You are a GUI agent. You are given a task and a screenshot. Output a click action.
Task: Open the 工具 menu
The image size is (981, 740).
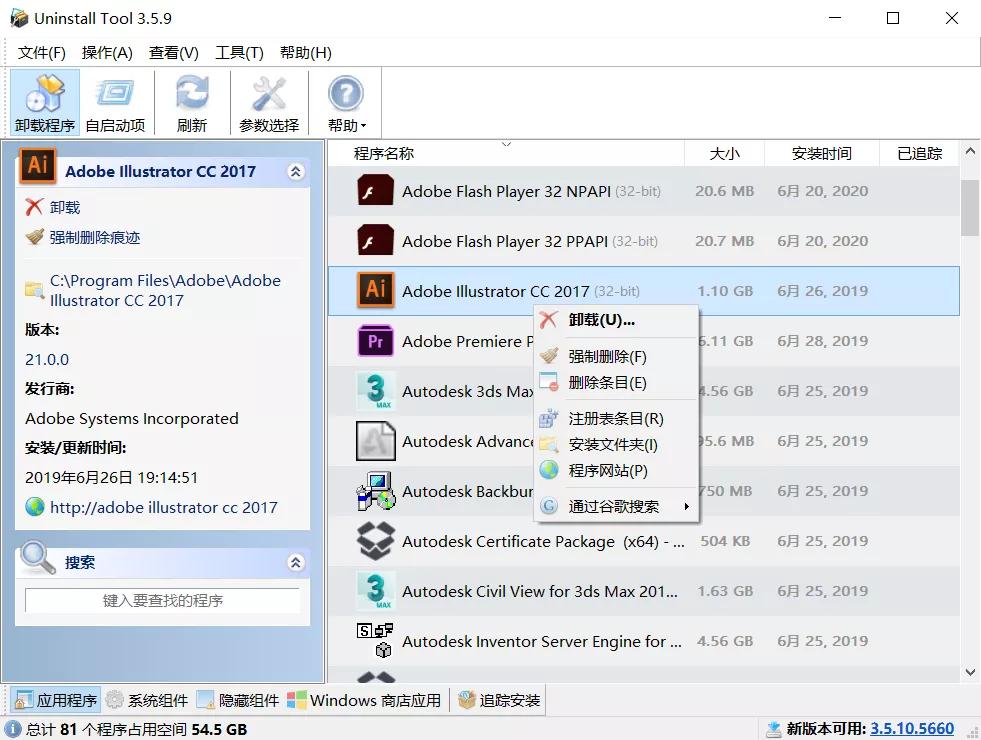click(239, 52)
